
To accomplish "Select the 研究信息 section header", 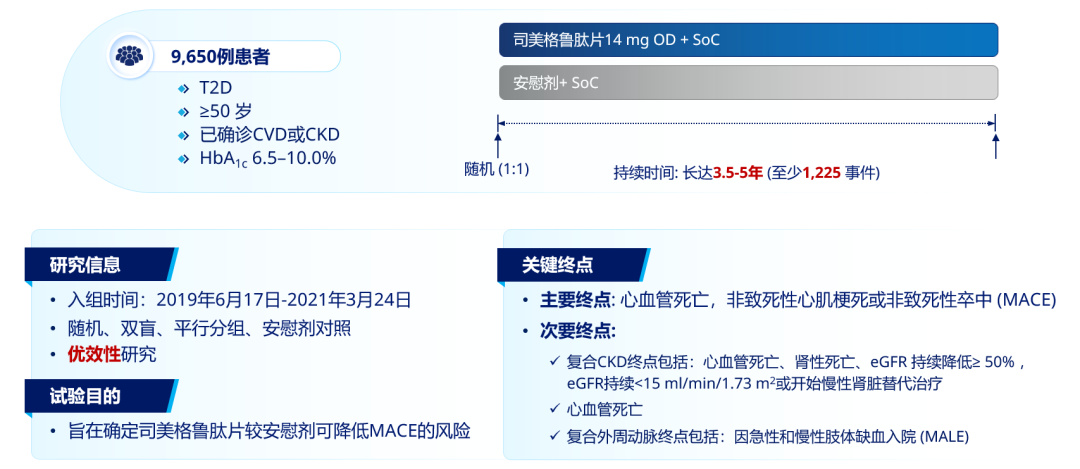I will tap(86, 265).
